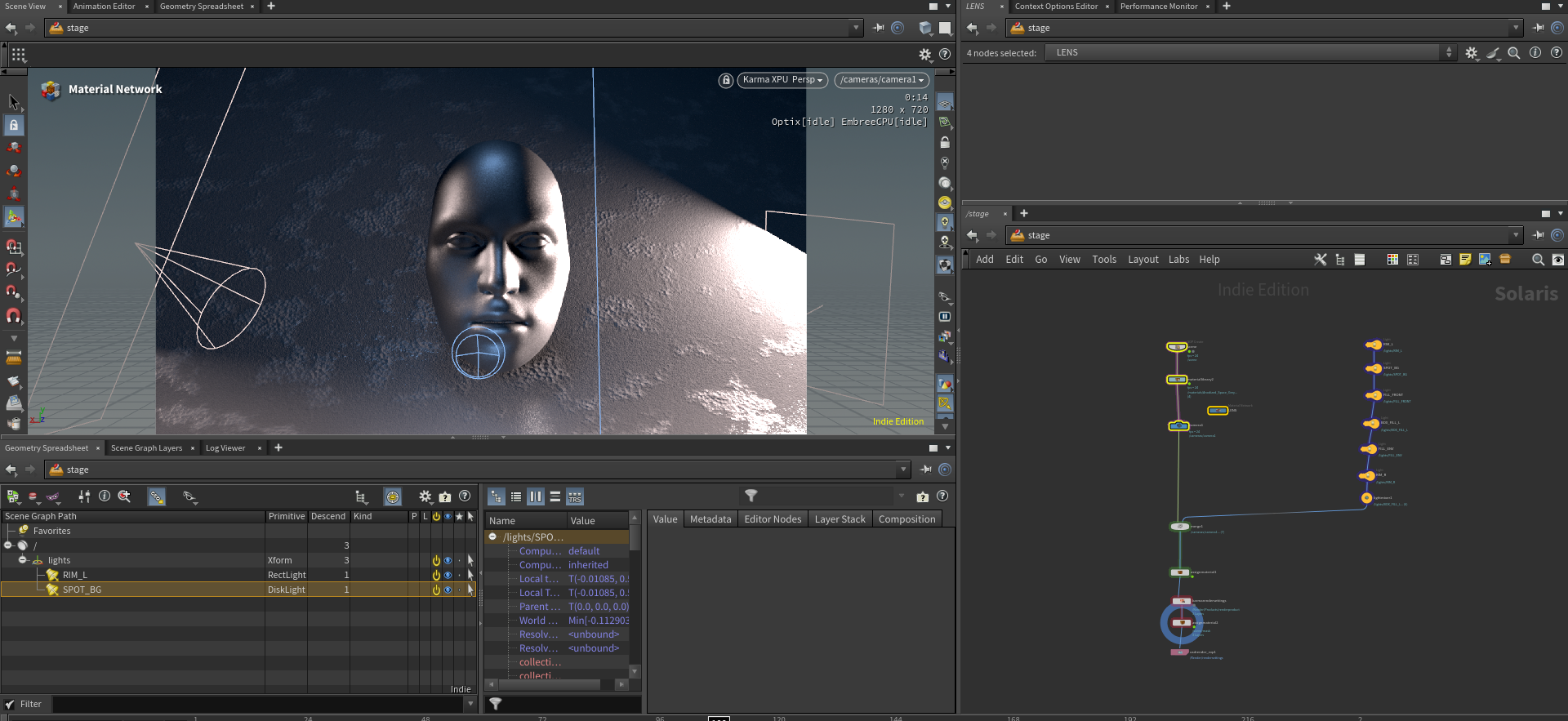Click the TRS transform view icon
Viewport: 1568px width, 721px height.
pyautogui.click(x=575, y=496)
